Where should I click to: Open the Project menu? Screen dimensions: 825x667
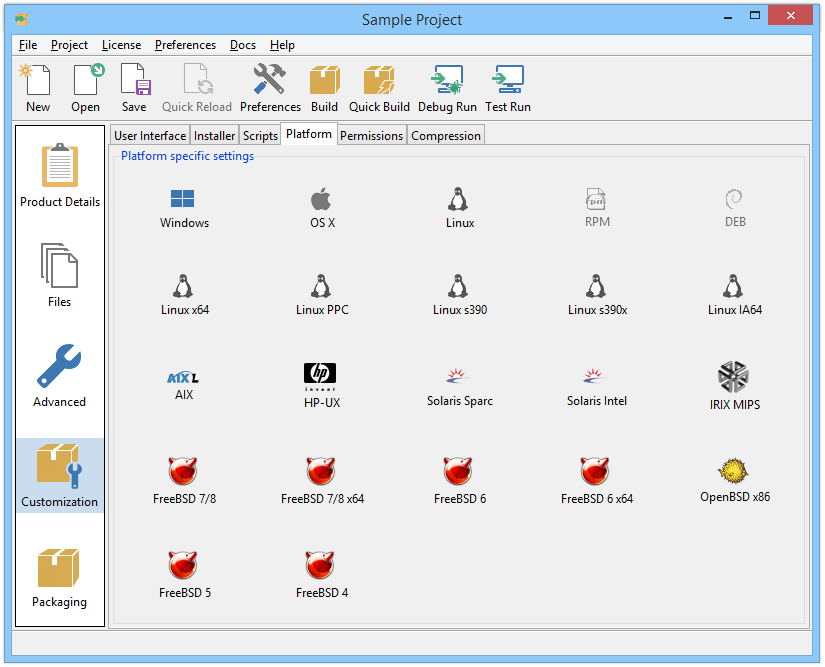tap(68, 44)
